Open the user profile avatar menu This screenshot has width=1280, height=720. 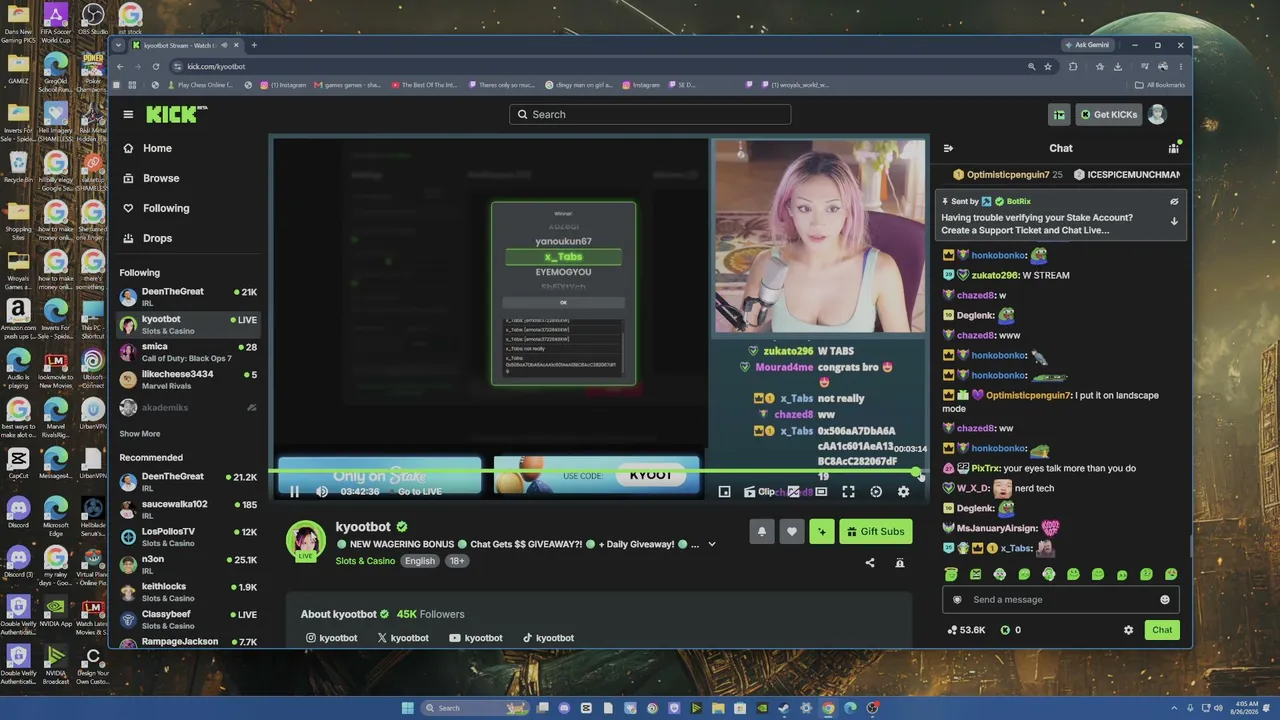coord(1157,114)
